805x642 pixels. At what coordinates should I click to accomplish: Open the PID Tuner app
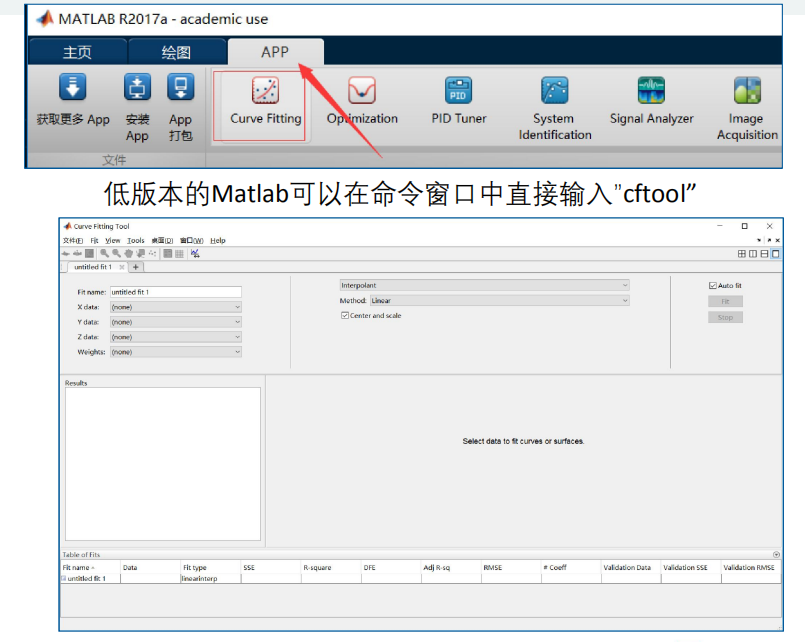pos(458,101)
